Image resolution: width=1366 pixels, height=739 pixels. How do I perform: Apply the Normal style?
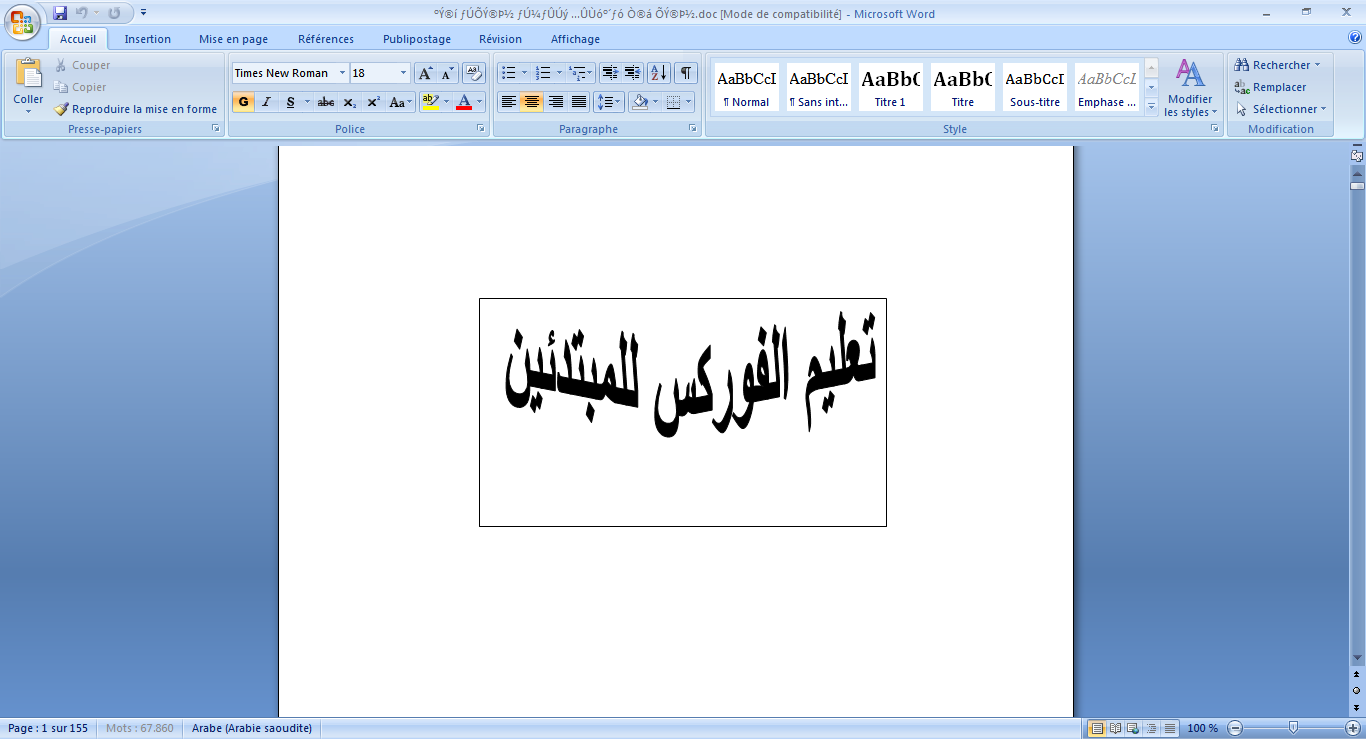pyautogui.click(x=746, y=87)
